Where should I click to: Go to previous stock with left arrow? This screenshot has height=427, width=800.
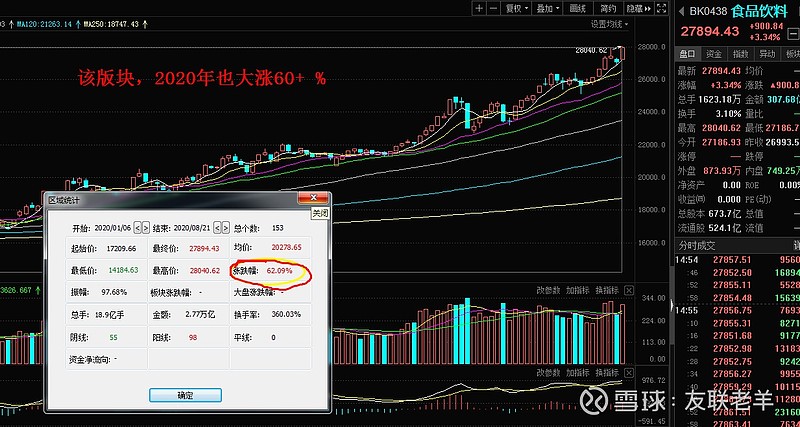[x=681, y=11]
